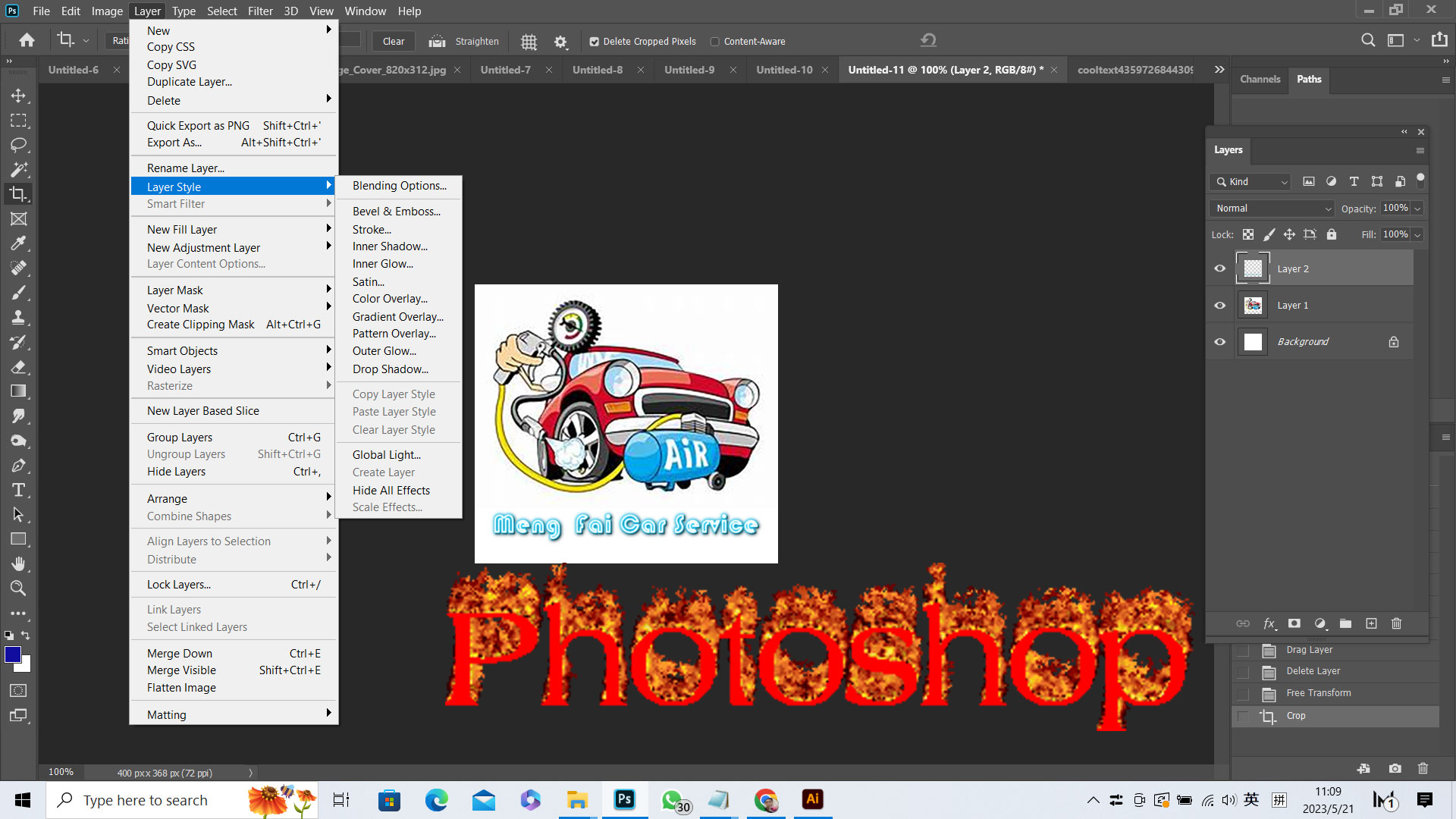Select the Eraser tool
This screenshot has width=1456, height=819.
18,367
